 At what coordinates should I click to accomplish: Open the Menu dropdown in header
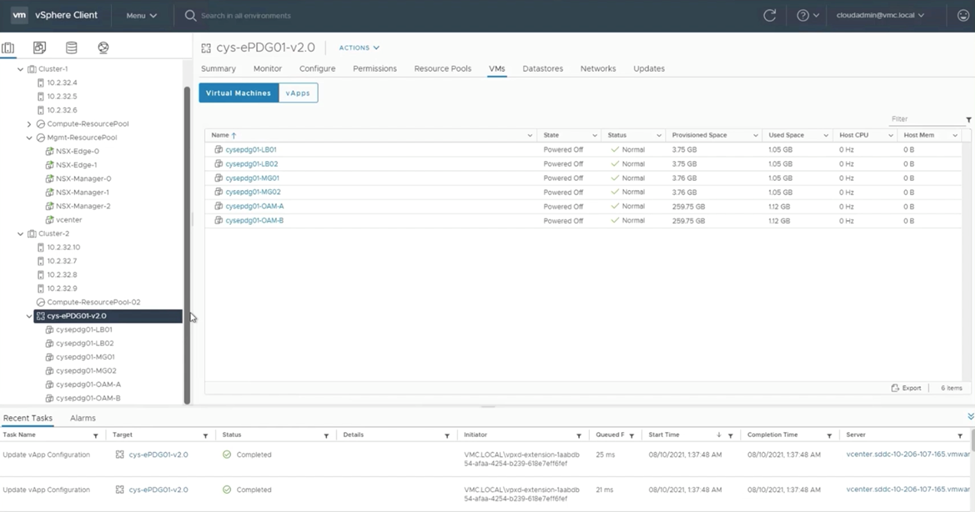coord(141,16)
